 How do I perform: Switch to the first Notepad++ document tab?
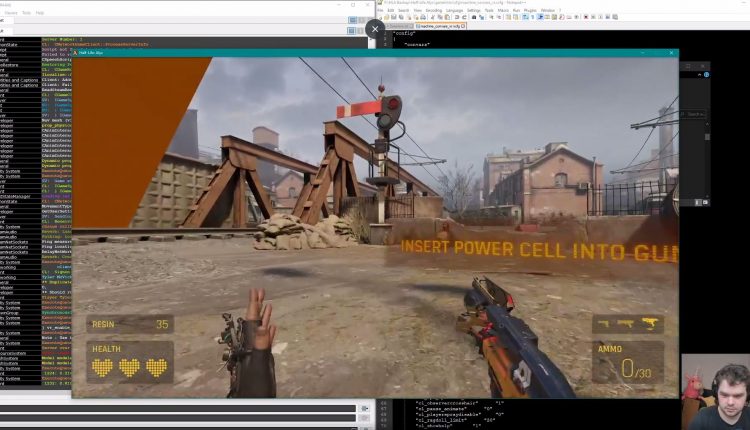pos(399,26)
